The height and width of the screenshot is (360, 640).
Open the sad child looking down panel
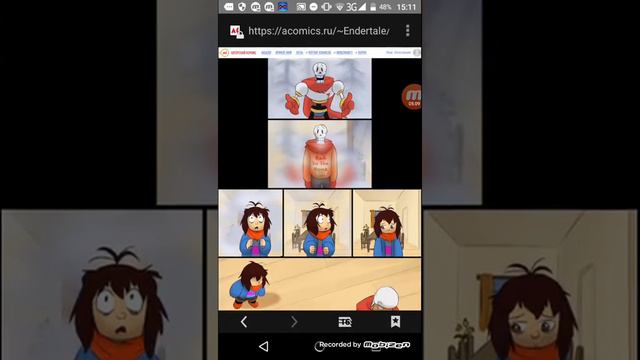(x=387, y=223)
